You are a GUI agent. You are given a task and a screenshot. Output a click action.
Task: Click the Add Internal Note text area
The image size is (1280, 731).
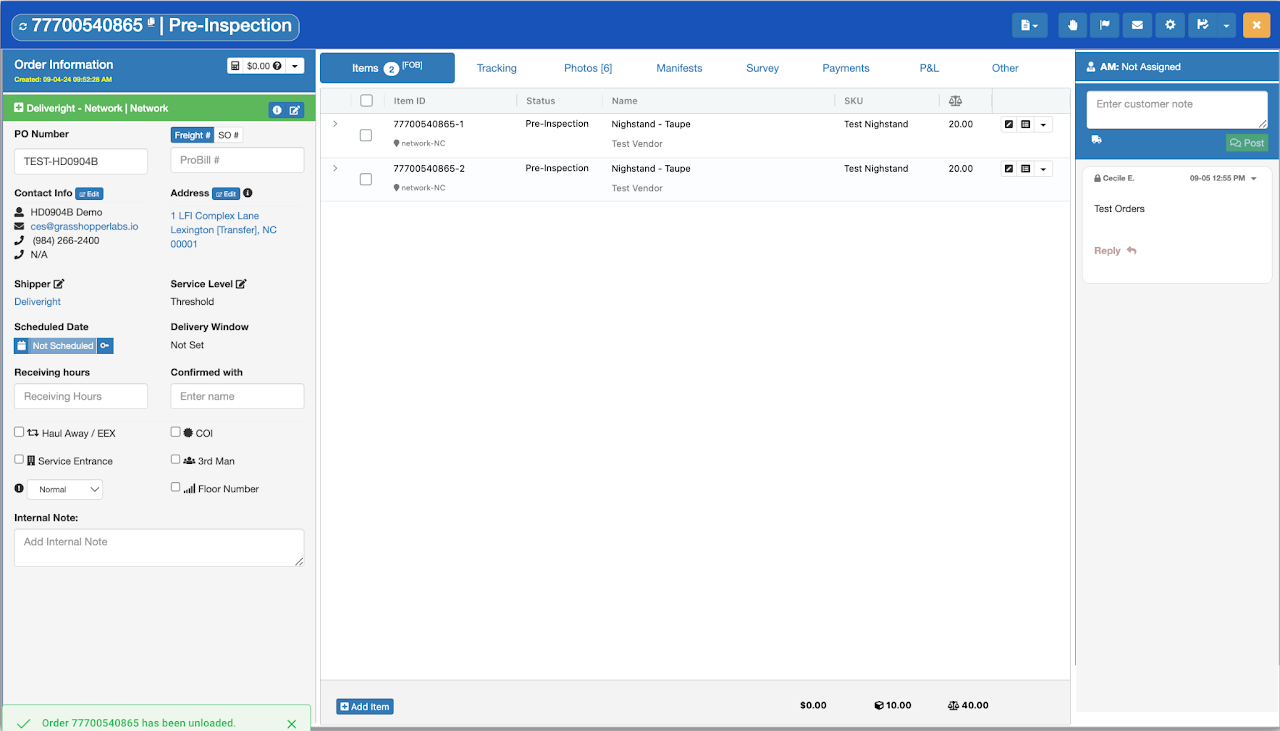tap(159, 548)
